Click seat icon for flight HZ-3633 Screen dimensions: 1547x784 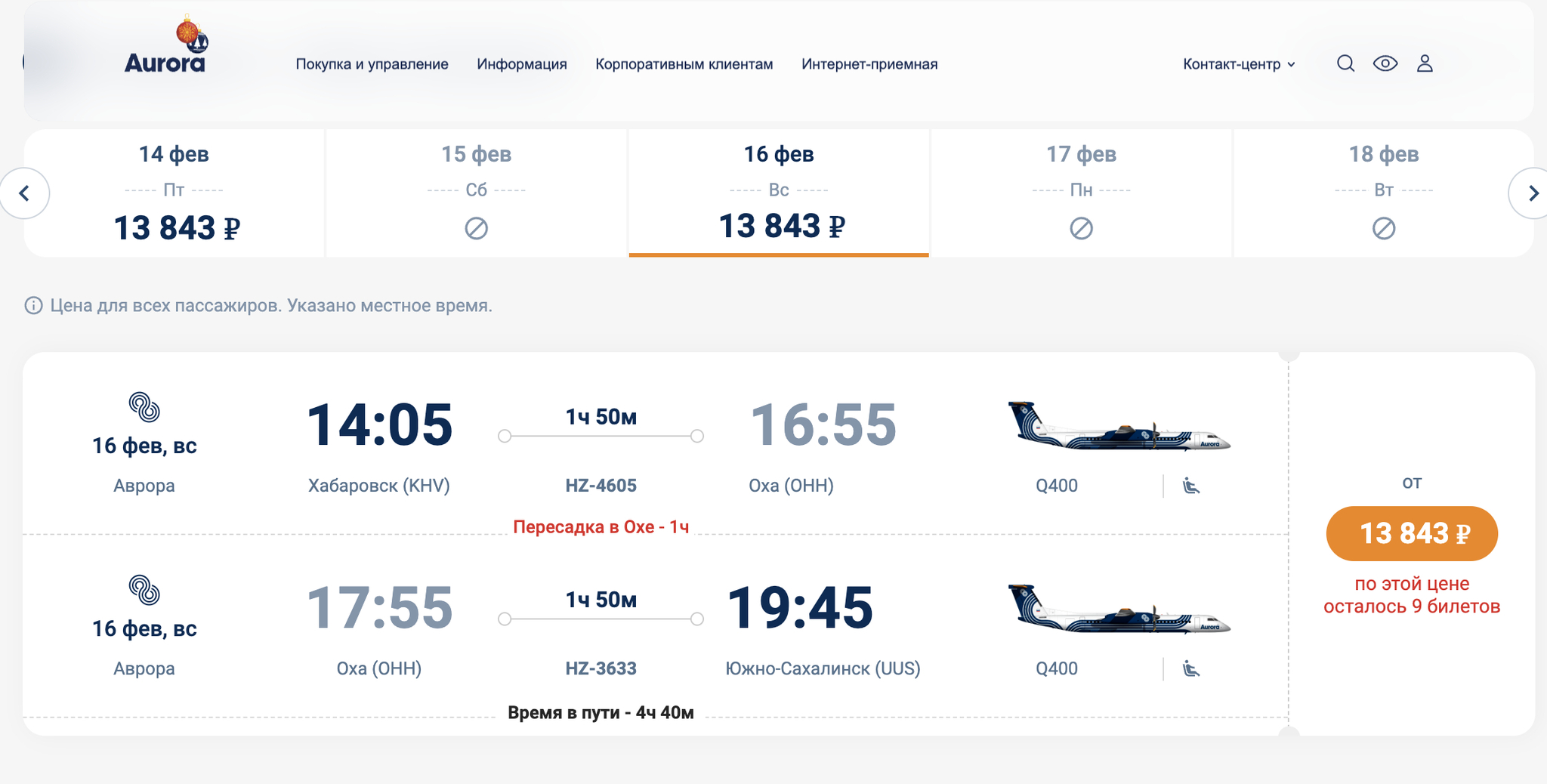click(x=1191, y=668)
